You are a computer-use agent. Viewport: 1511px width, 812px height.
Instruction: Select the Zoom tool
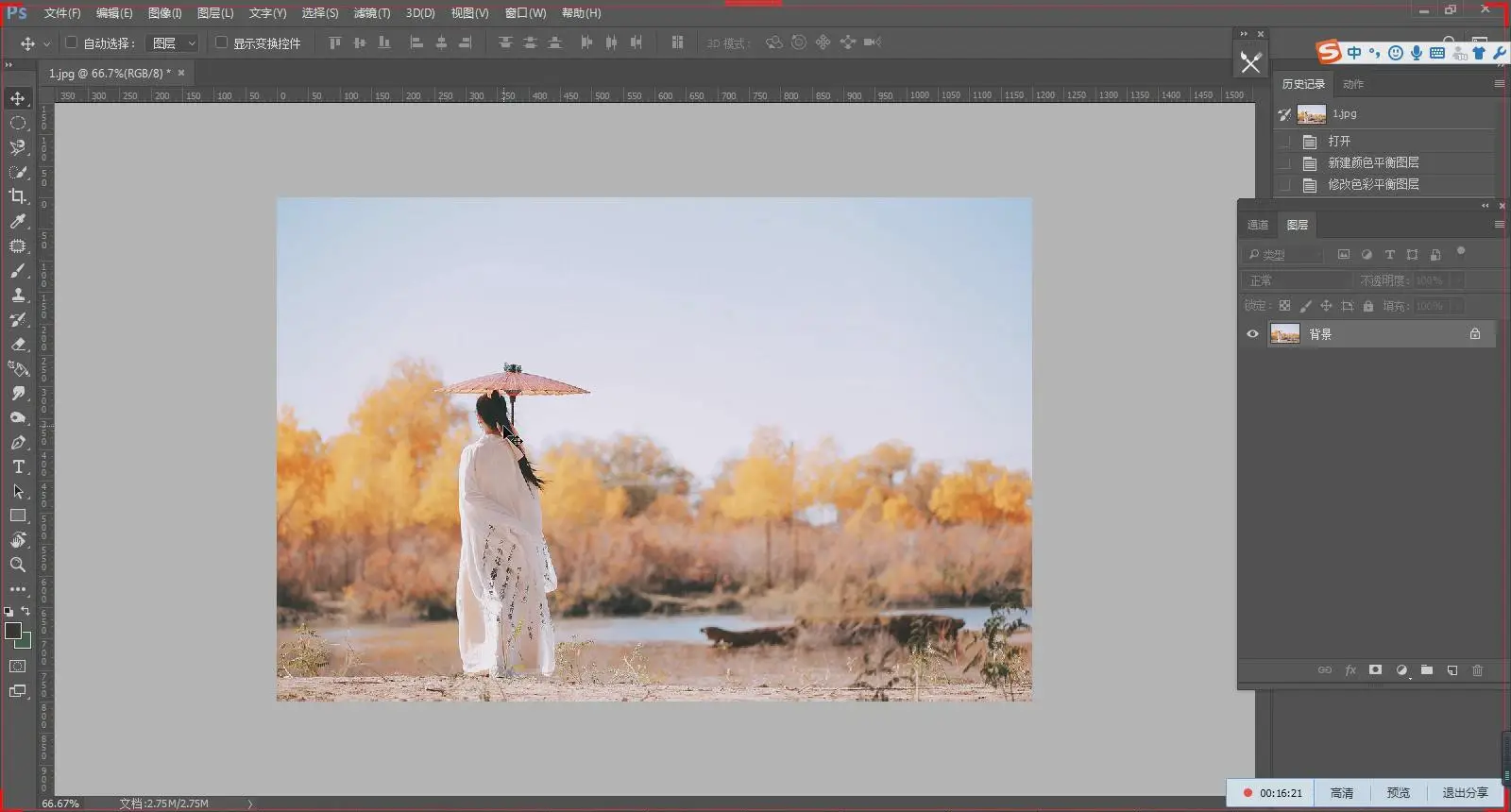coord(18,565)
